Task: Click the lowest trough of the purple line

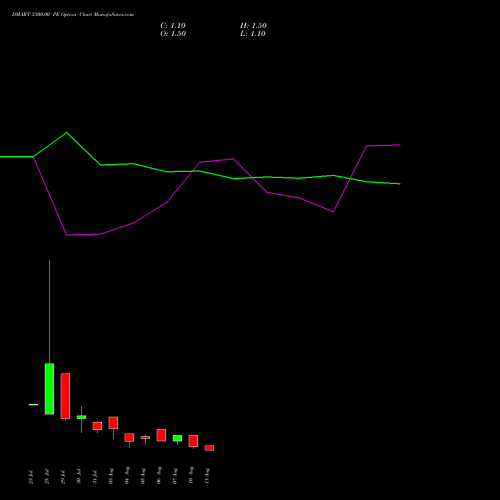Action: click(67, 235)
